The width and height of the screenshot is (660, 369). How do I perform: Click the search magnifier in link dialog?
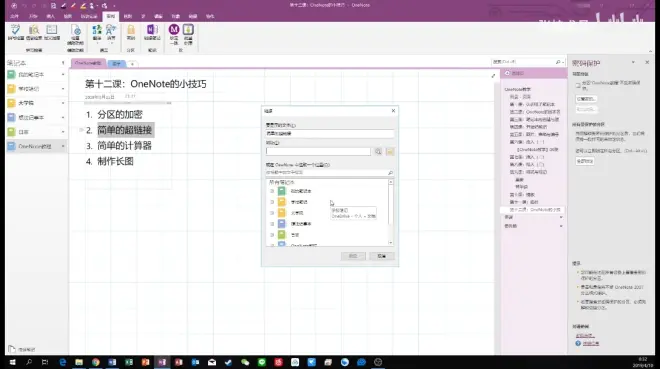click(x=390, y=173)
